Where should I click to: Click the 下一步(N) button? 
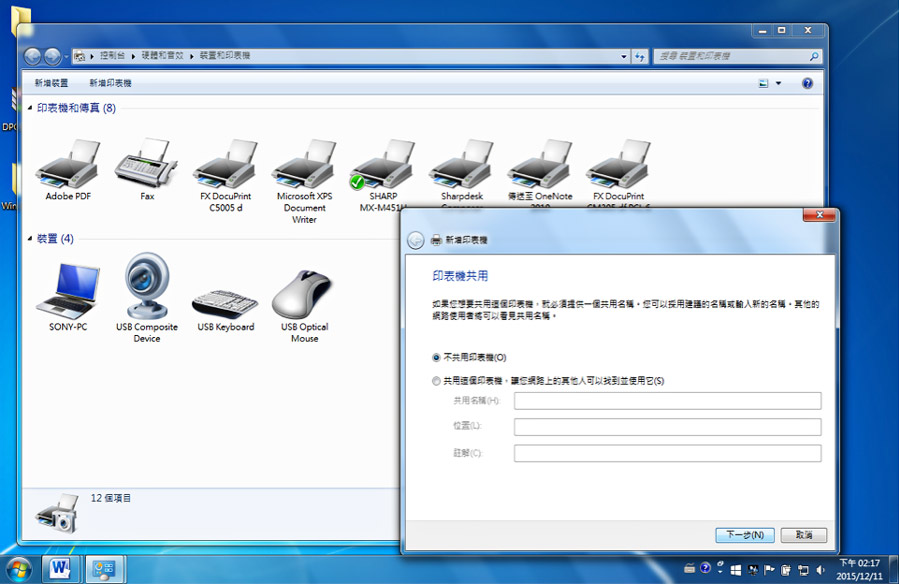[x=744, y=535]
